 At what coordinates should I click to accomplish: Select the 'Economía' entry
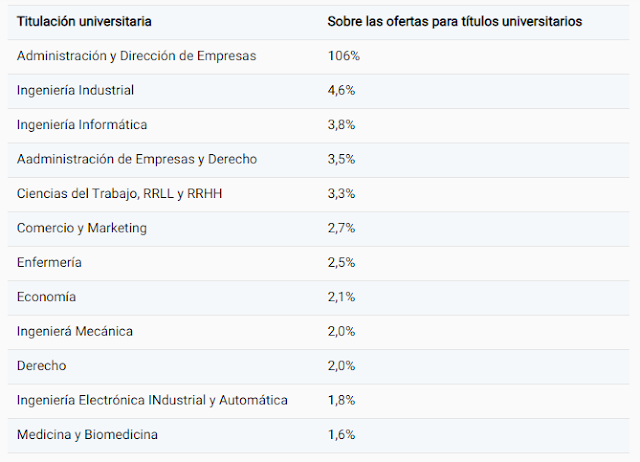point(46,297)
